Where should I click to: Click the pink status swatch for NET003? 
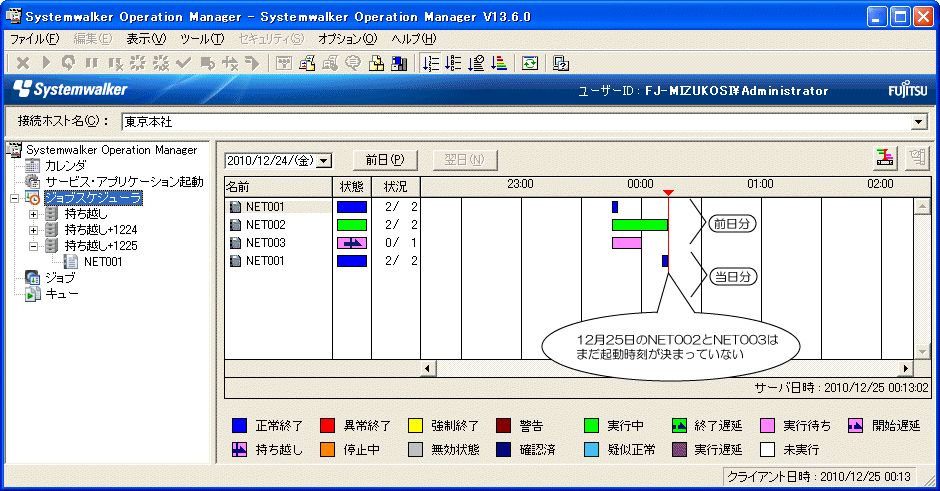(x=352, y=243)
